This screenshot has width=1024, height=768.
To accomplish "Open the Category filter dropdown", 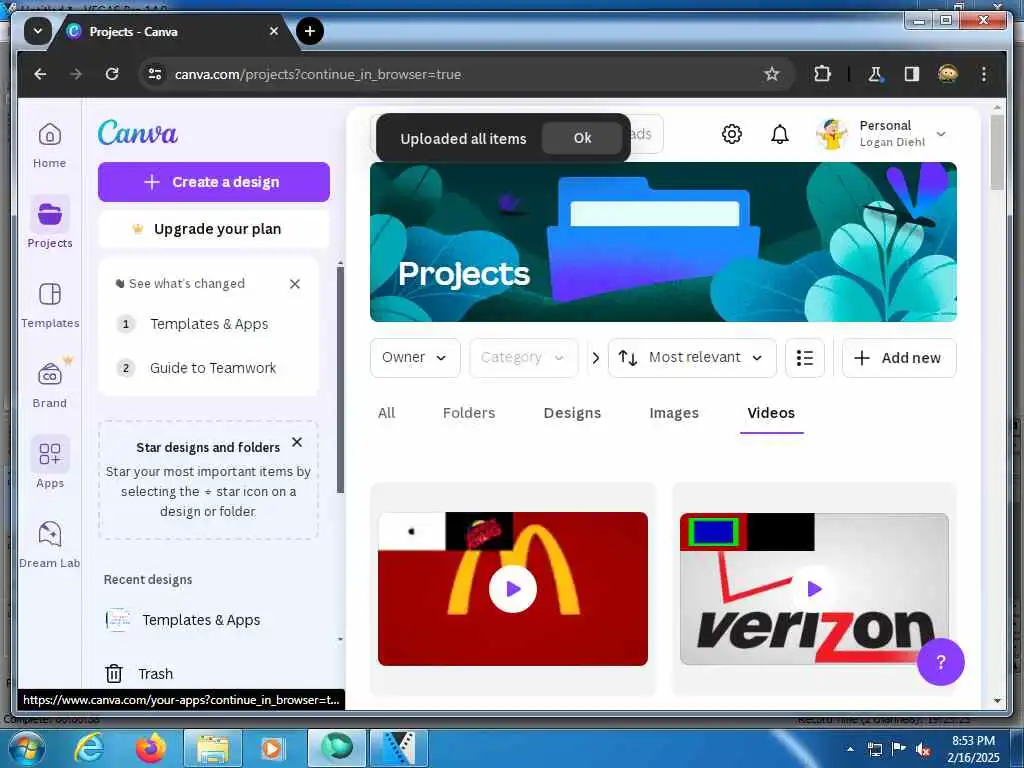I will [524, 358].
